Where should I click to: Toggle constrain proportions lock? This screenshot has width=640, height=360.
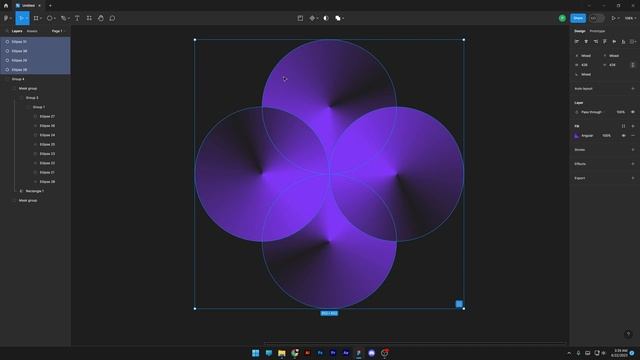[x=633, y=65]
